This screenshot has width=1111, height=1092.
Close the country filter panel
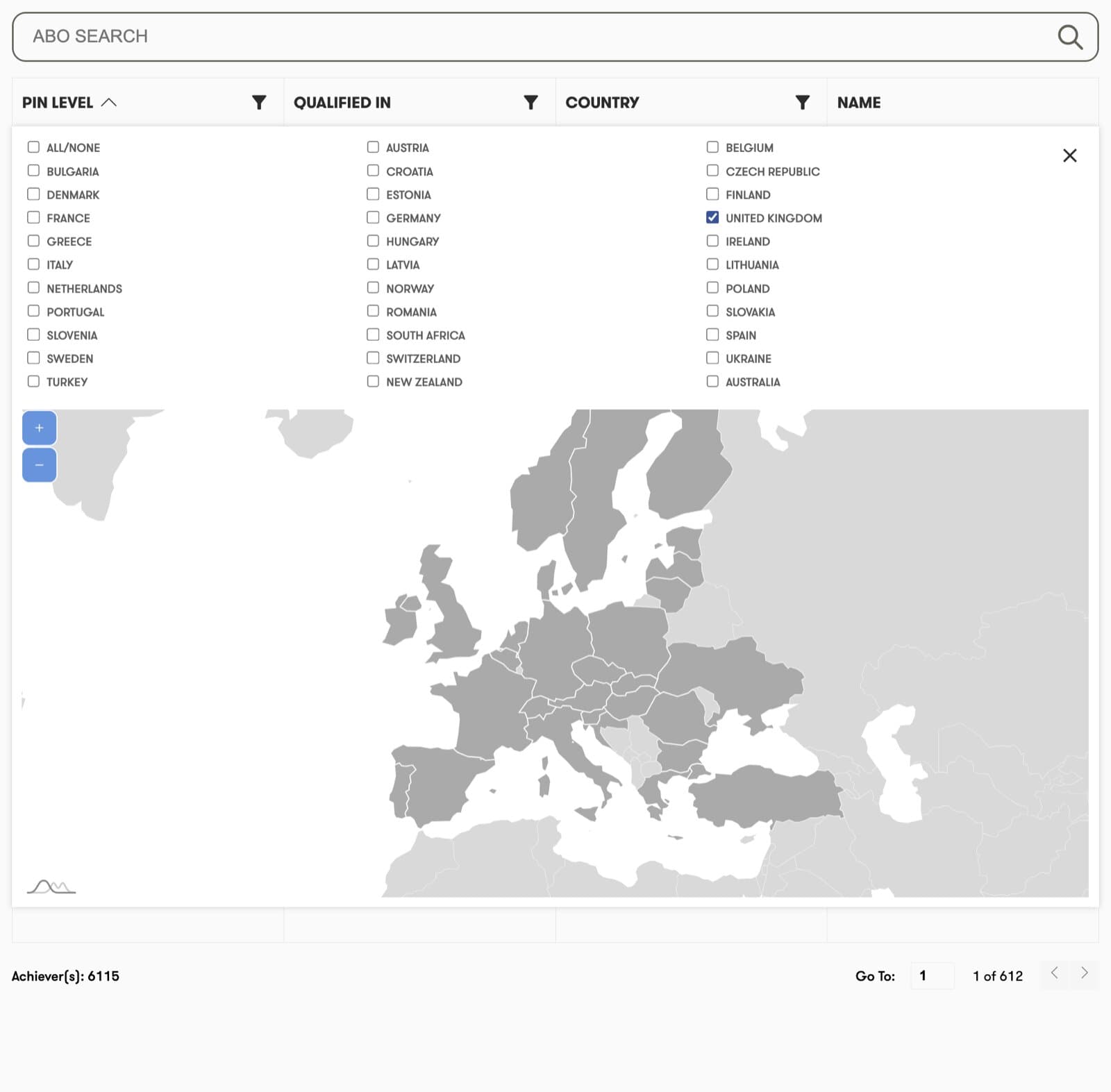click(1069, 156)
